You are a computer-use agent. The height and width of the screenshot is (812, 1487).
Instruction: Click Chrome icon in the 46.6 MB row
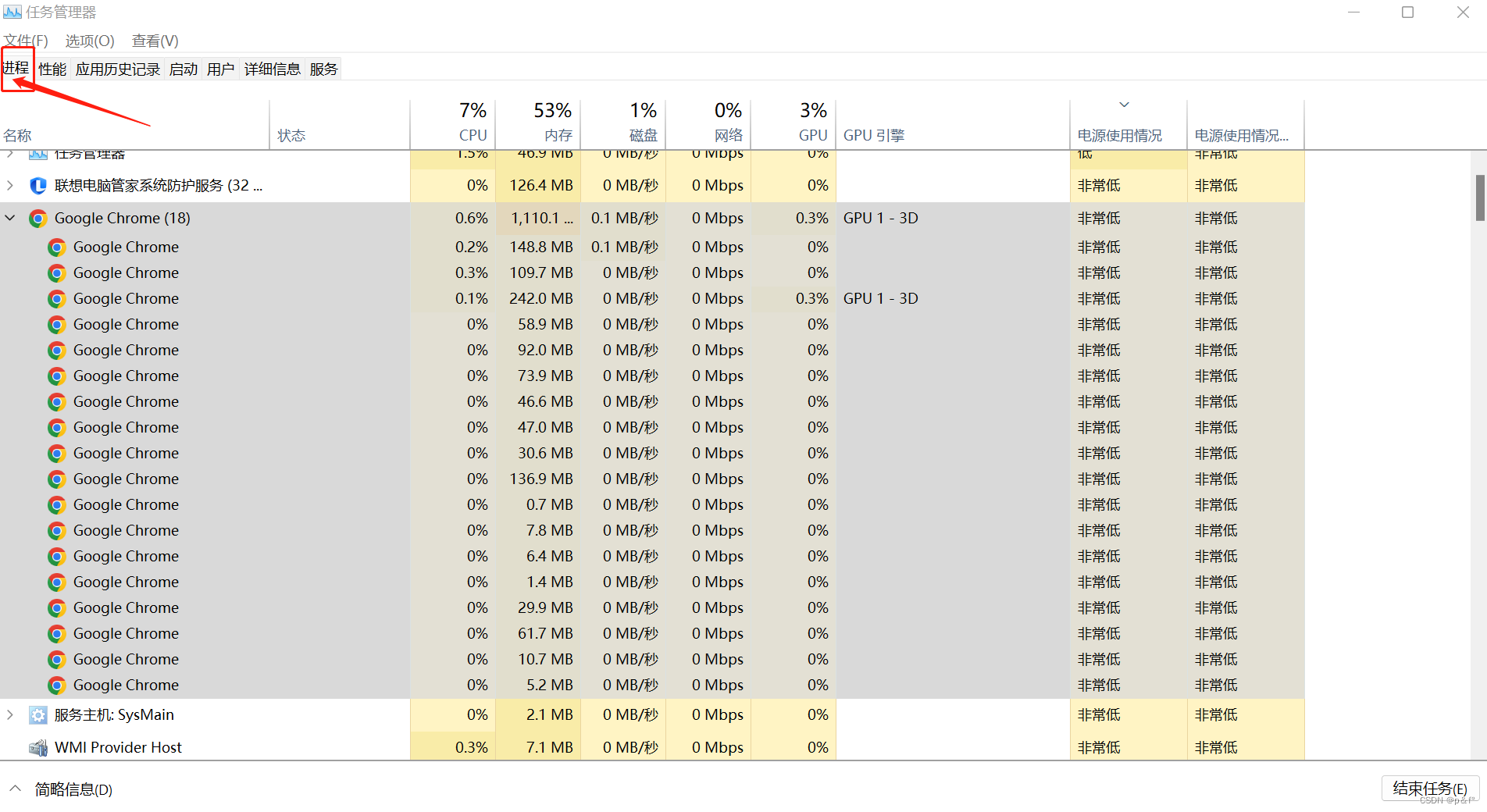pos(56,402)
